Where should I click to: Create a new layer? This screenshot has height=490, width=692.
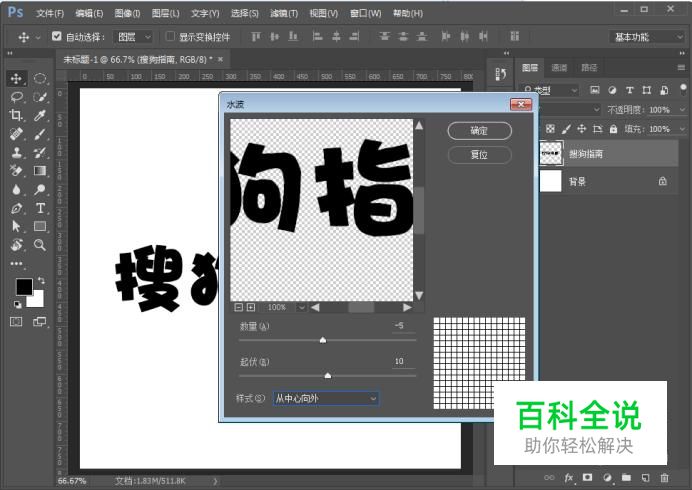[645, 478]
